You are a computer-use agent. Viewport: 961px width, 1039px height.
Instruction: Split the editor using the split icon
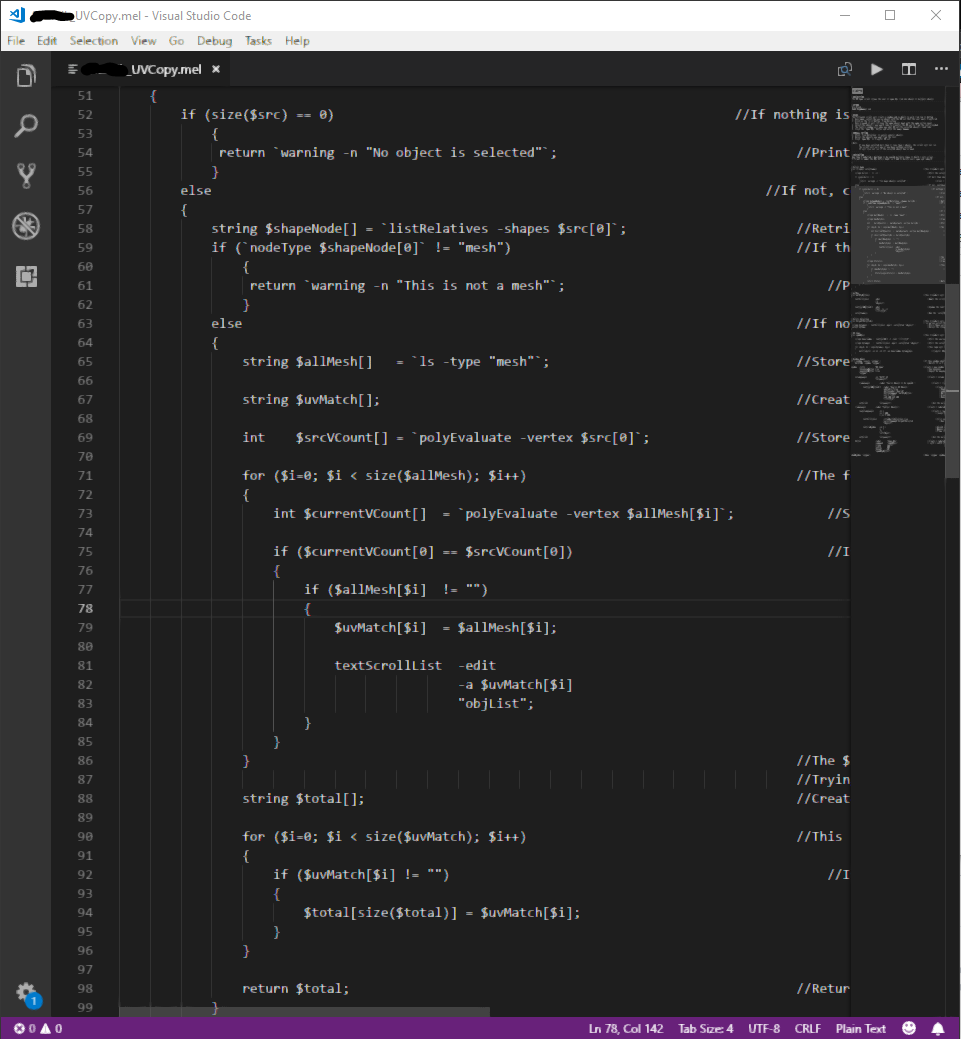pos(910,68)
